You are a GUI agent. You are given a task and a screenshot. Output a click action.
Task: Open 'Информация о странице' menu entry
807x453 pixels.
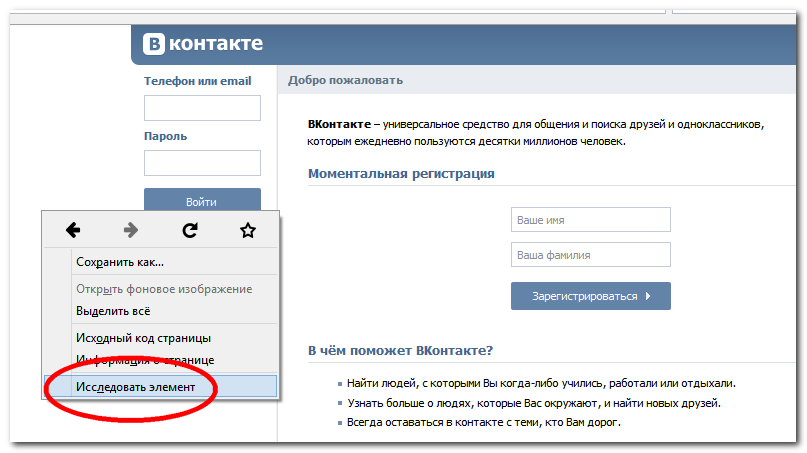click(161, 360)
